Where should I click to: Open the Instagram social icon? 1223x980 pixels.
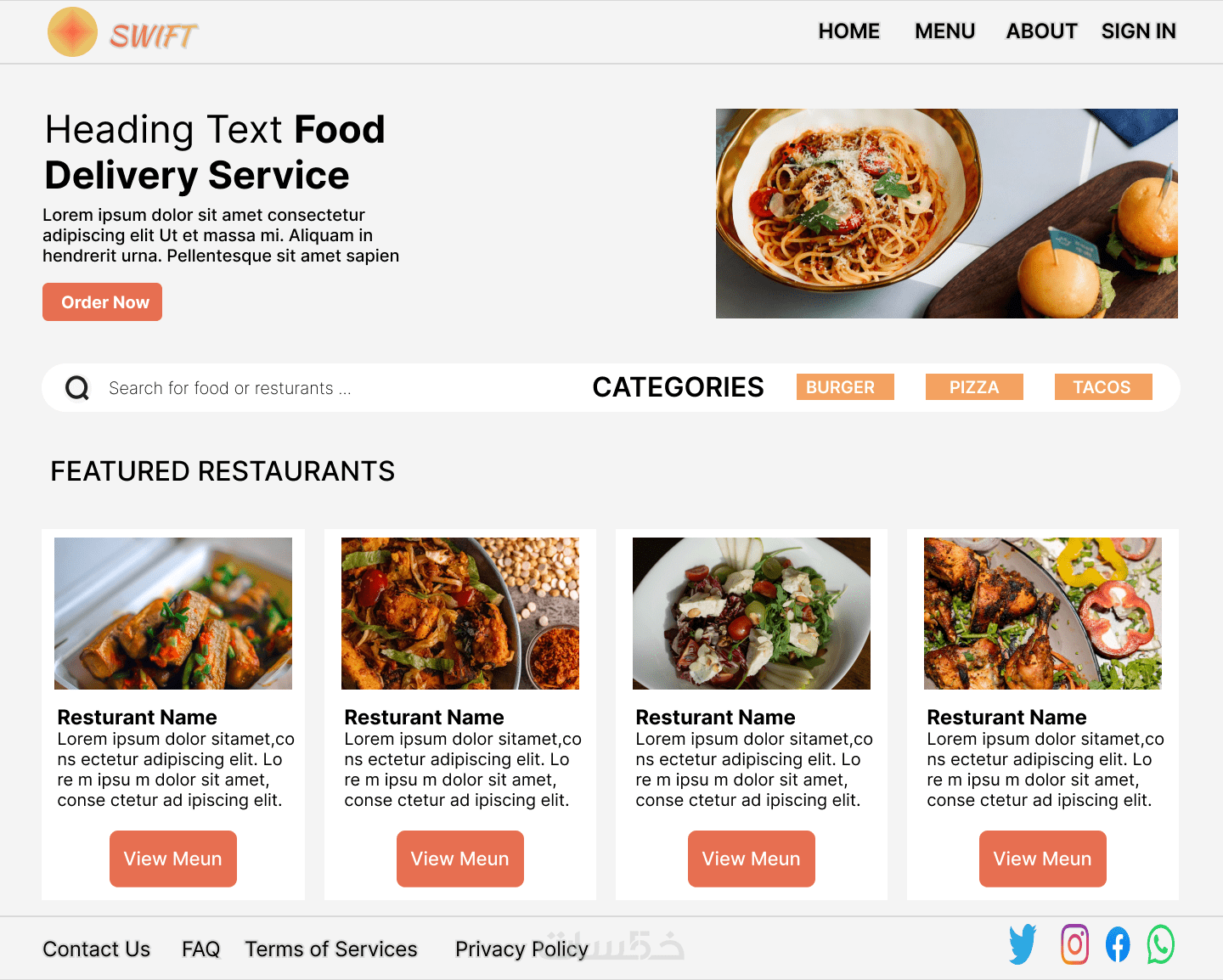tap(1074, 944)
